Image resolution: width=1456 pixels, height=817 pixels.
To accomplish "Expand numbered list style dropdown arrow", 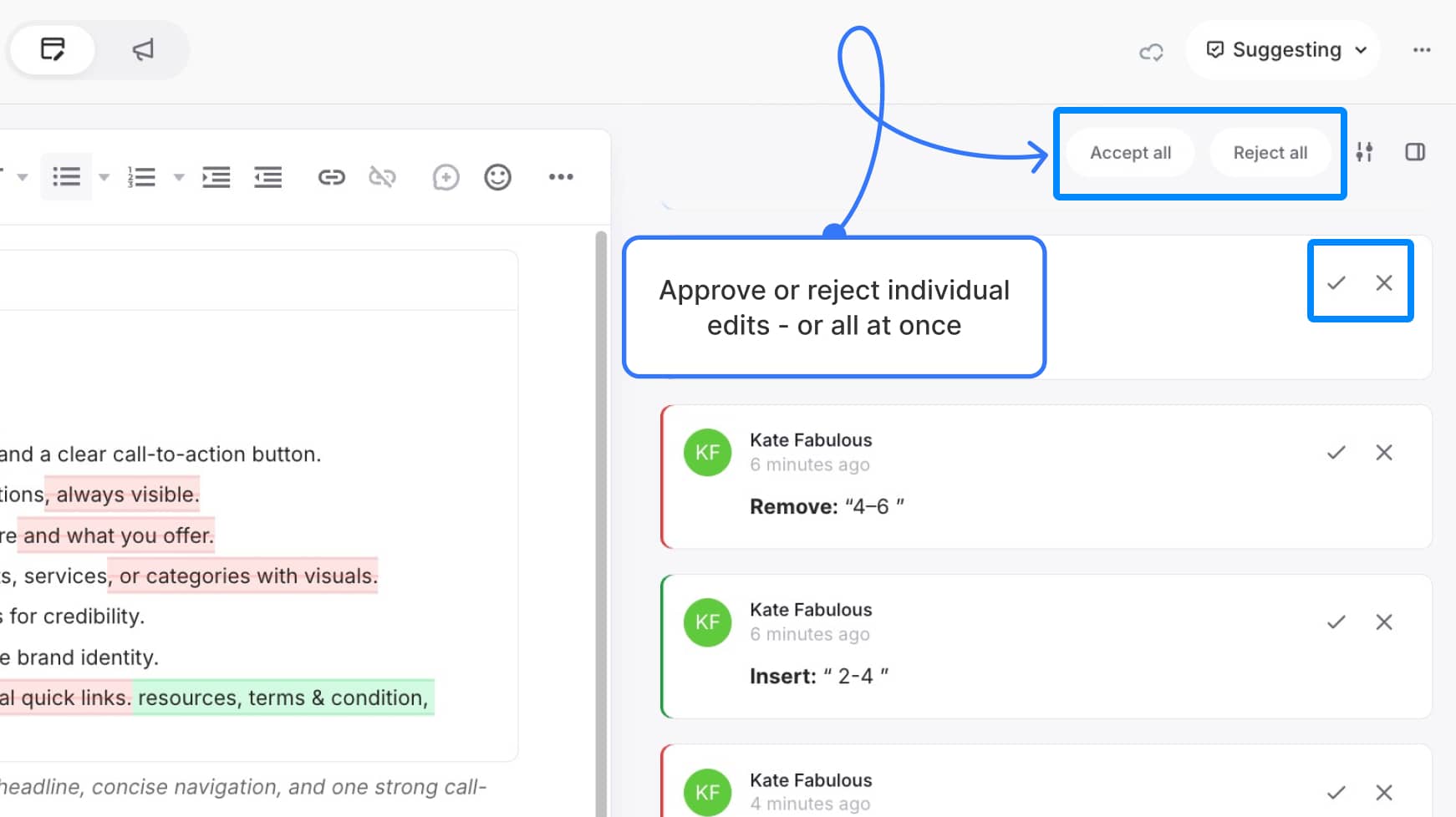I will tap(178, 177).
